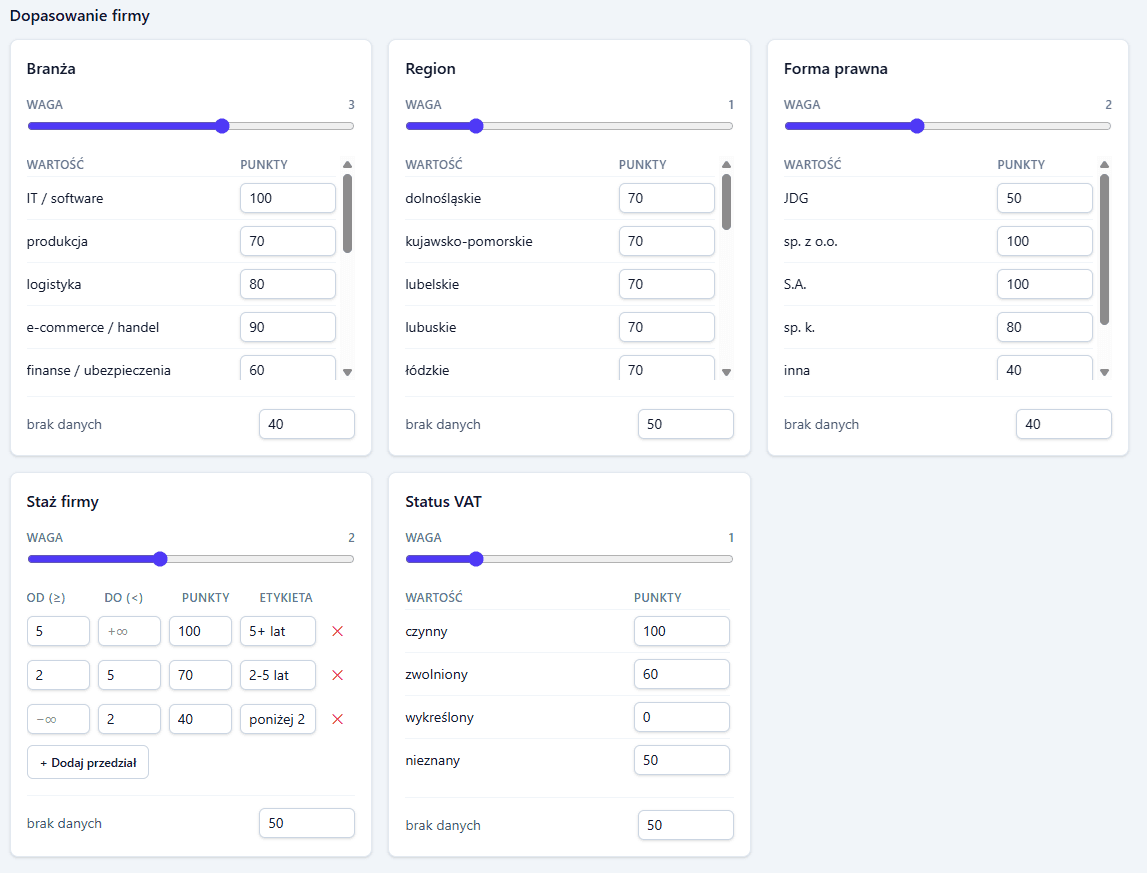Click the Branża list scroll-up arrow
This screenshot has width=1147, height=873.
click(x=347, y=165)
